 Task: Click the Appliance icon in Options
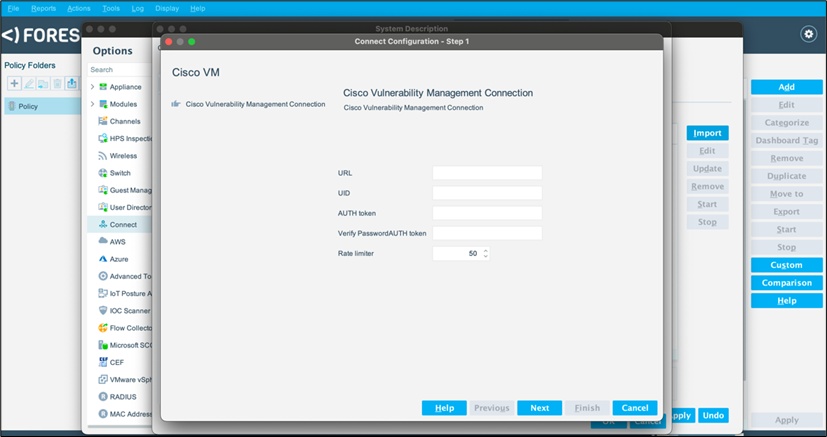pos(103,87)
